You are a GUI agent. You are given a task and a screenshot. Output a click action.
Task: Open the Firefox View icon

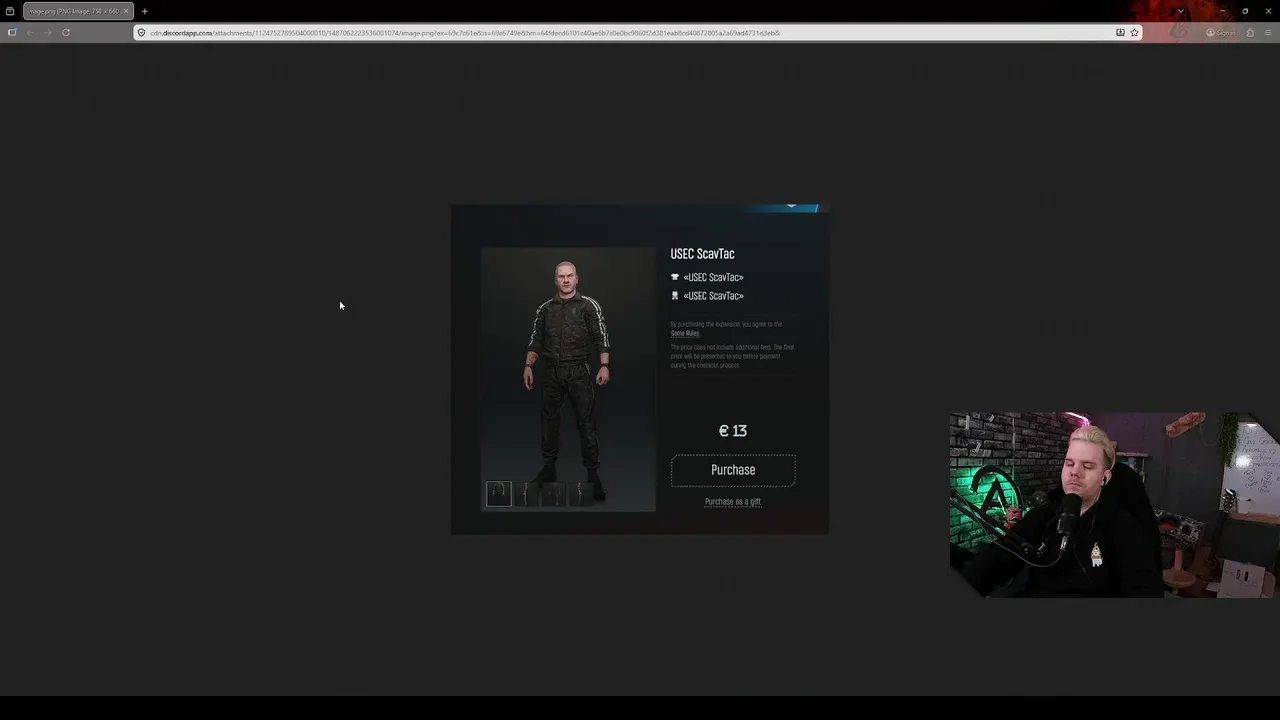tap(10, 11)
